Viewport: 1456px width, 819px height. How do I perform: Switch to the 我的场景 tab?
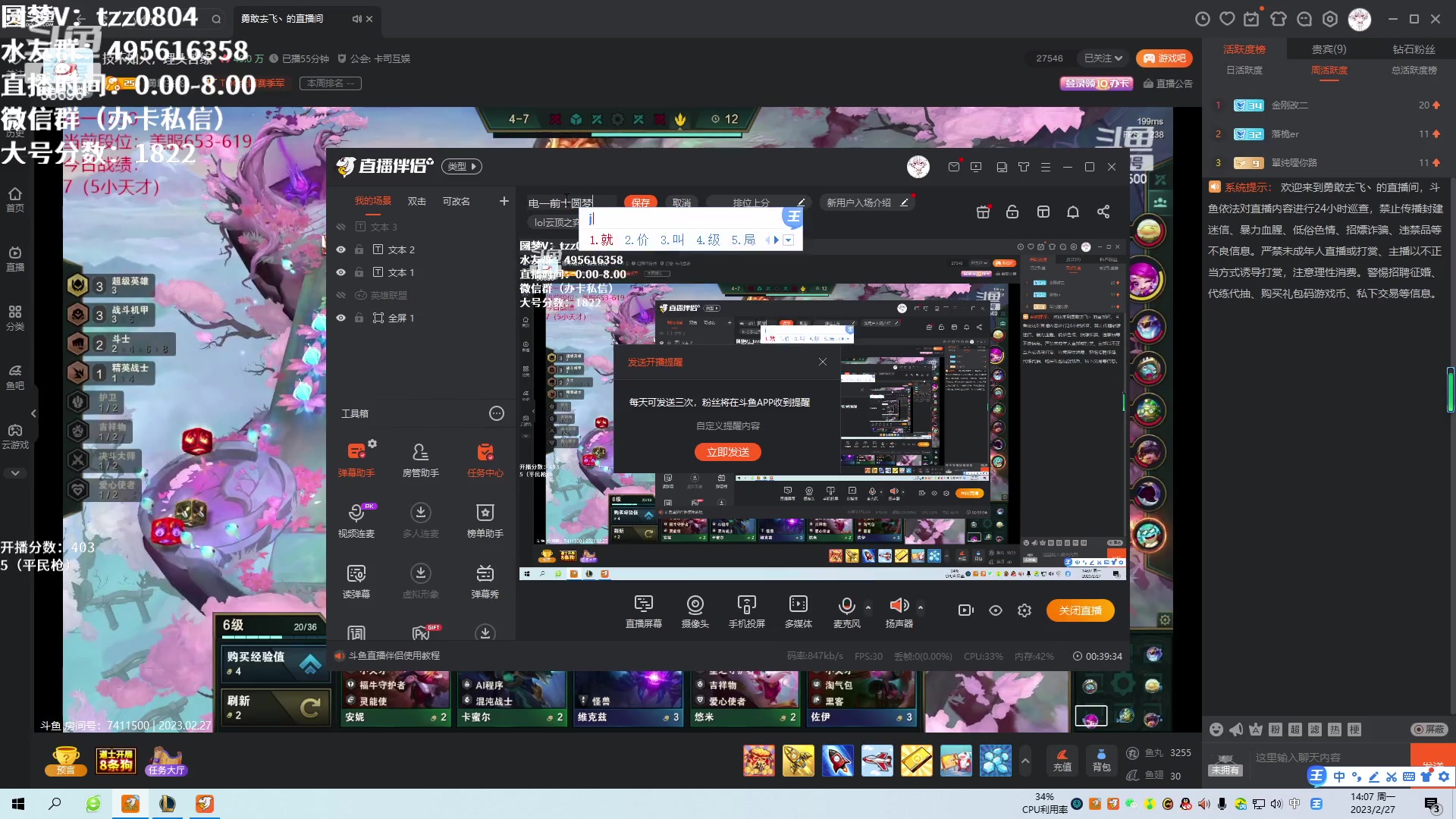point(373,201)
